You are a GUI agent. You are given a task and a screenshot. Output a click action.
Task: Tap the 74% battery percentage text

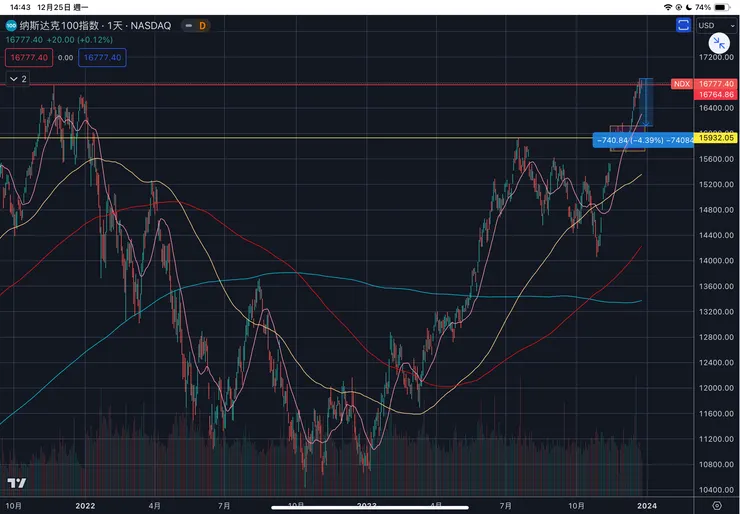pyautogui.click(x=703, y=7)
